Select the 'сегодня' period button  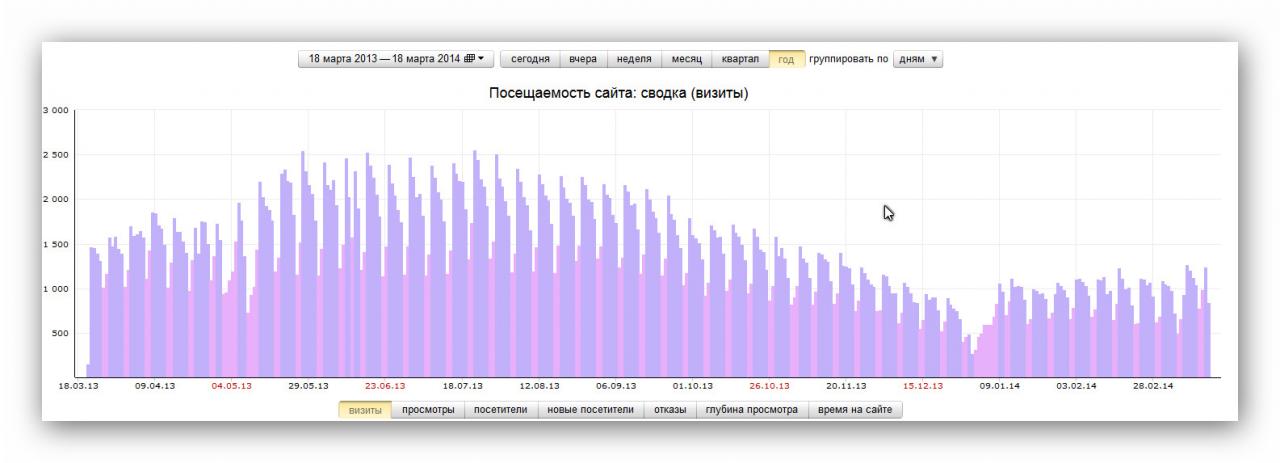click(530, 59)
